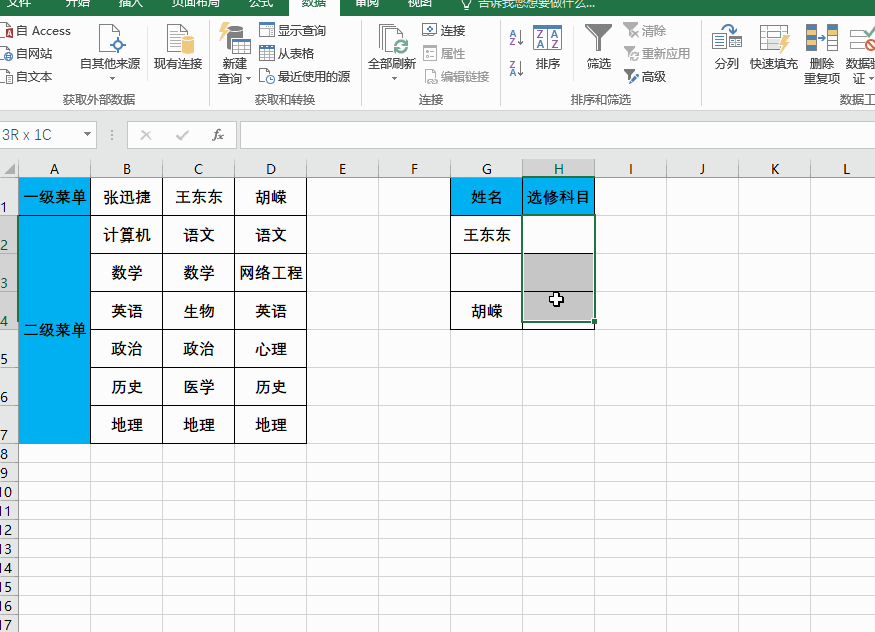Viewport: 875px width, 632px height.
Task: Select cell containing 一级菜单
Action: tap(54, 197)
